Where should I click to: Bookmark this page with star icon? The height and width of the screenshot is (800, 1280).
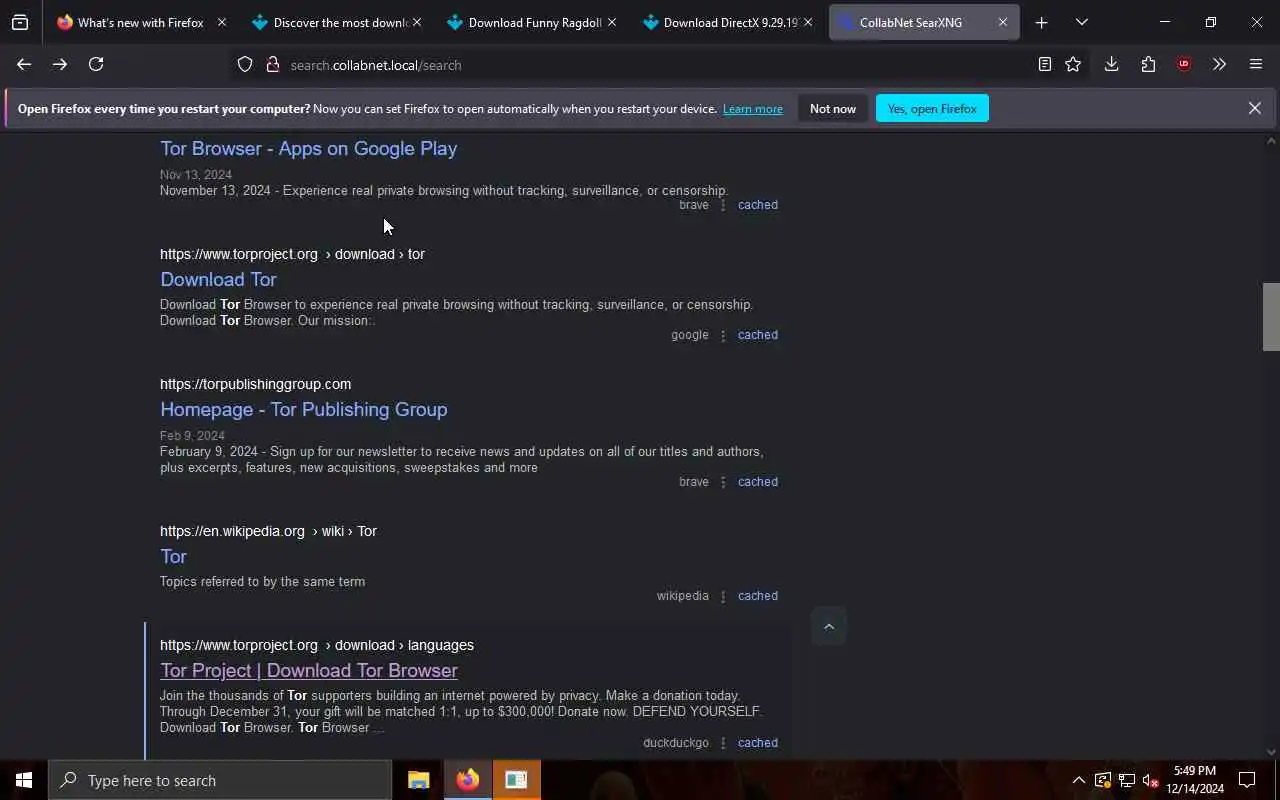(x=1073, y=64)
